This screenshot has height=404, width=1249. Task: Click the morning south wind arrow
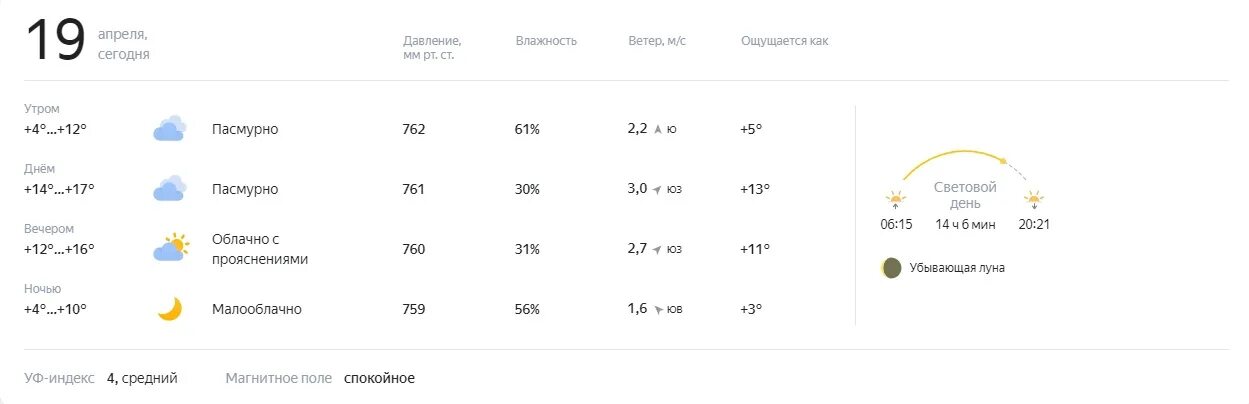[x=657, y=129]
